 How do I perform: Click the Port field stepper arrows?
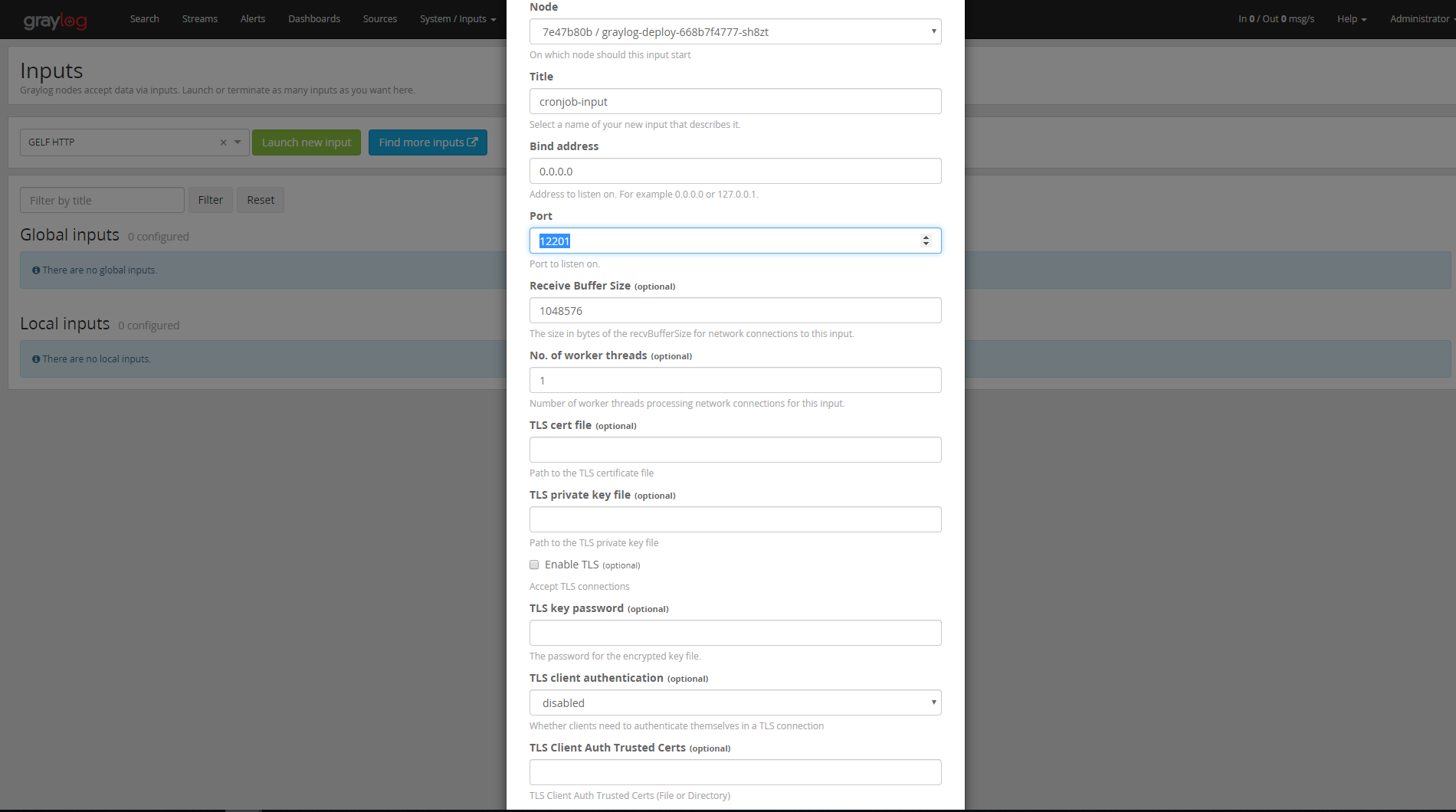tap(926, 241)
